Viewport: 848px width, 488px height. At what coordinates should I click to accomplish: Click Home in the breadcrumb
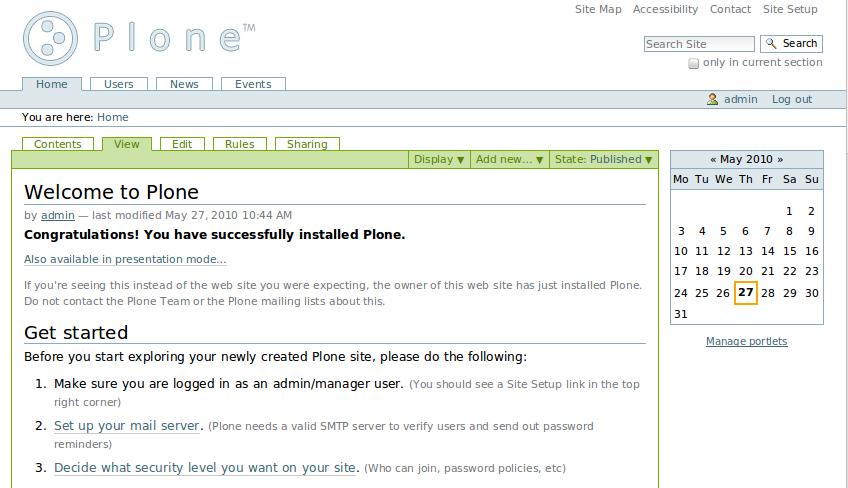[112, 117]
